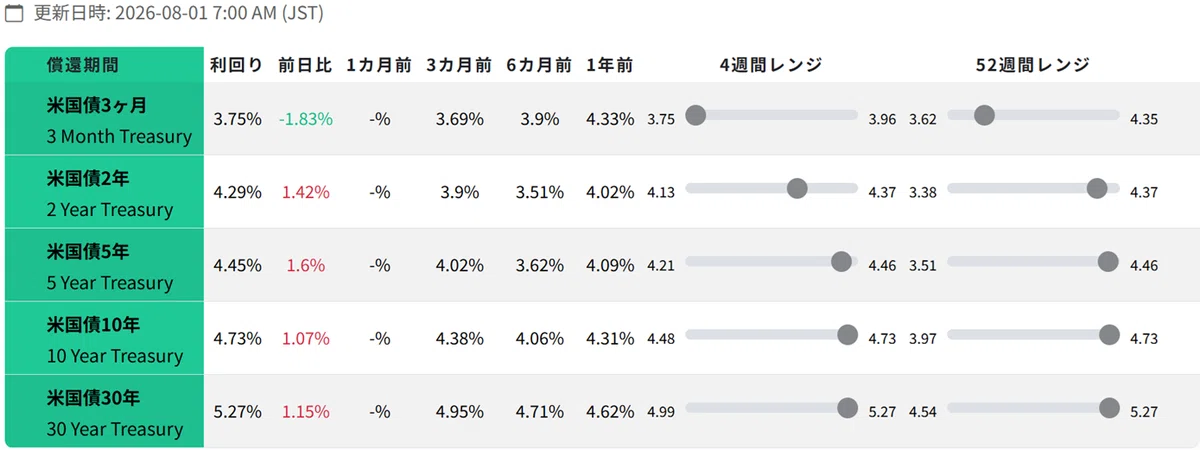Image resolution: width=1200 pixels, height=450 pixels.
Task: Click the -1.83% daily change value
Action: pyautogui.click(x=306, y=119)
